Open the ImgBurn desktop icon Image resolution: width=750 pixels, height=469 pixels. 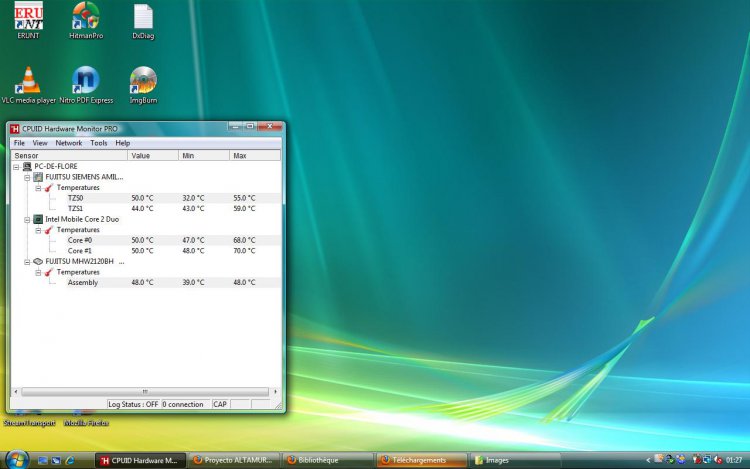click(x=143, y=85)
